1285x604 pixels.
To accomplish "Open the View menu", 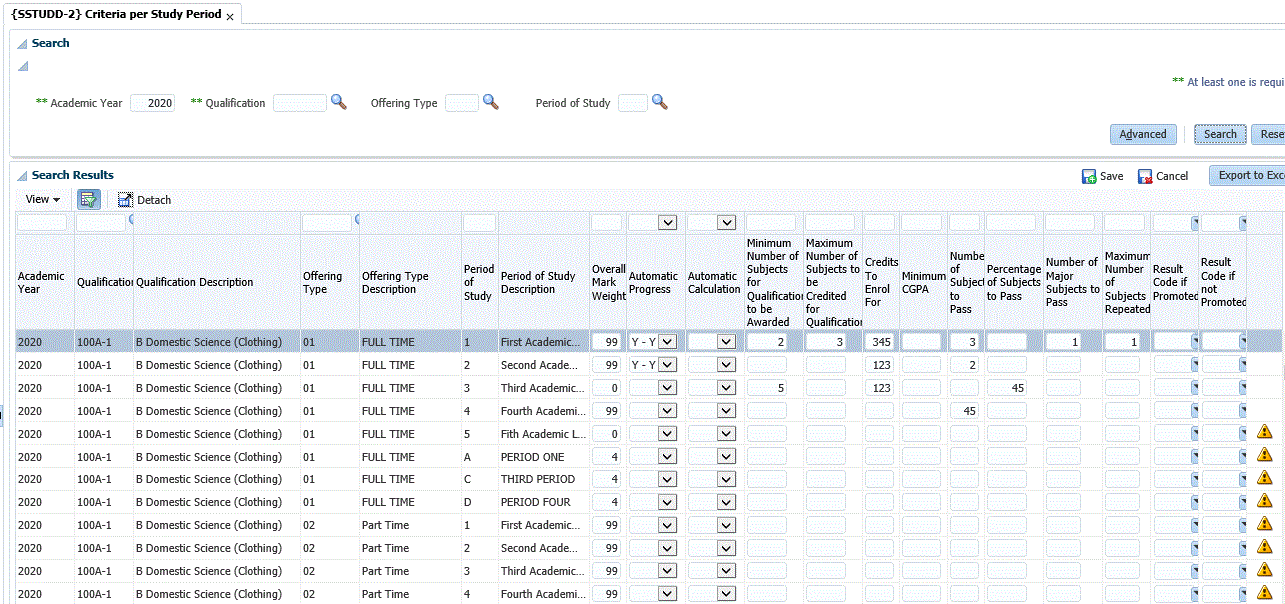I will (x=42, y=200).
